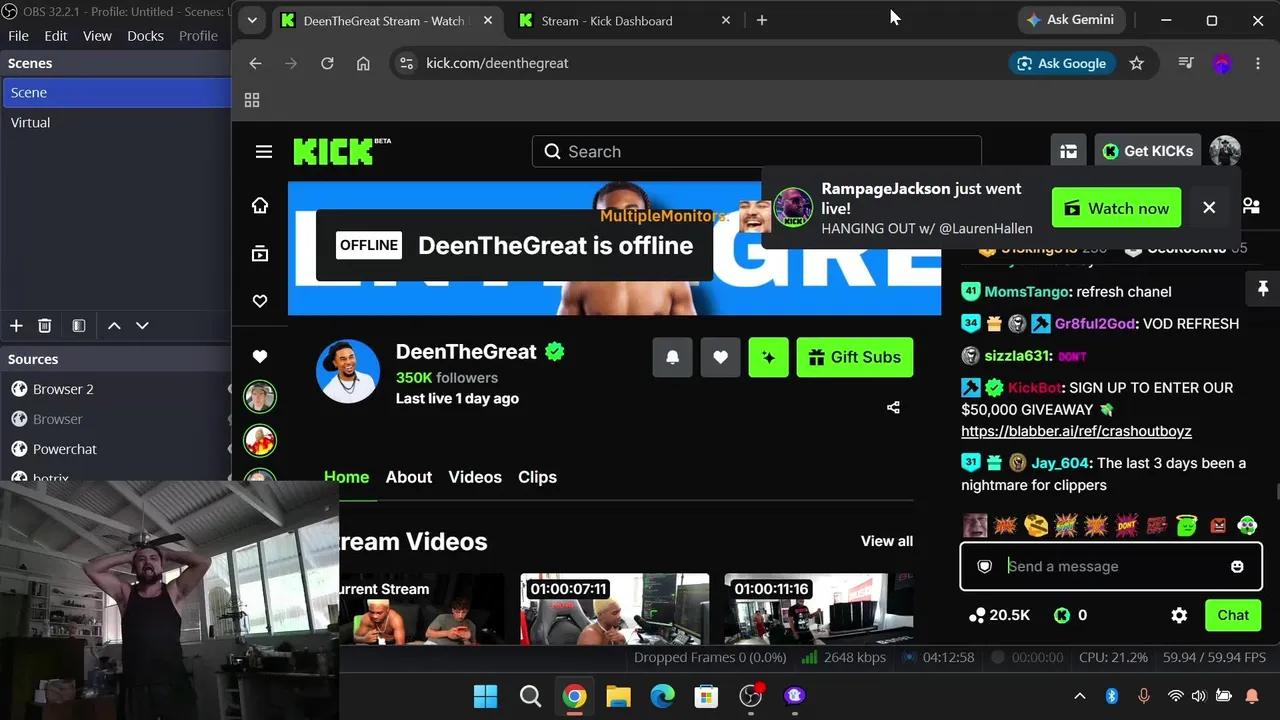The image size is (1280, 720).
Task: Toggle follow heart button for DeenTheGreat
Action: point(721,357)
